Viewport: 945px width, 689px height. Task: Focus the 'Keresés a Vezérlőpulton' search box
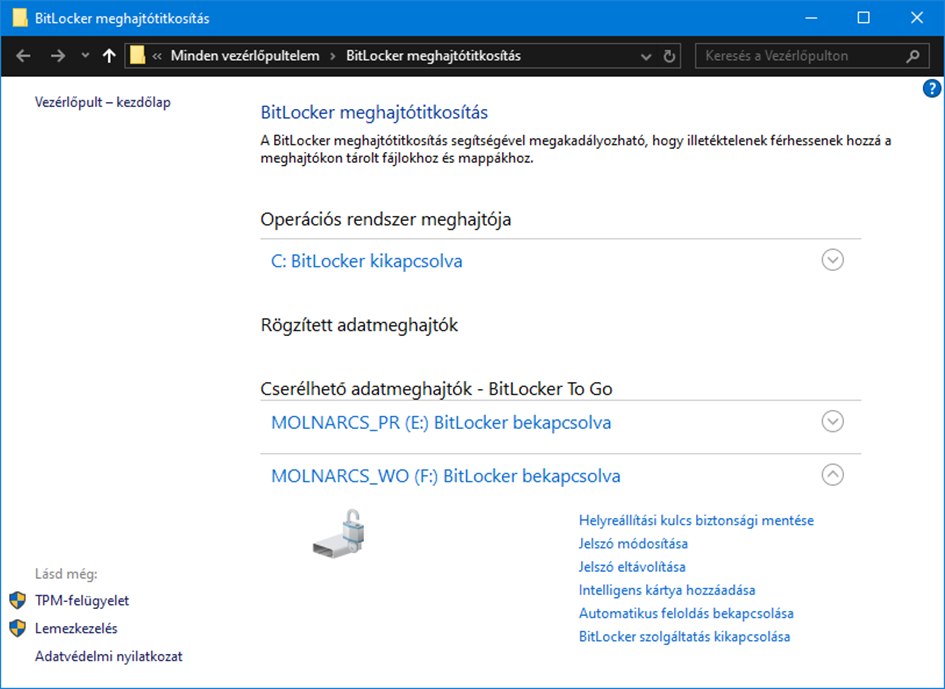812,56
